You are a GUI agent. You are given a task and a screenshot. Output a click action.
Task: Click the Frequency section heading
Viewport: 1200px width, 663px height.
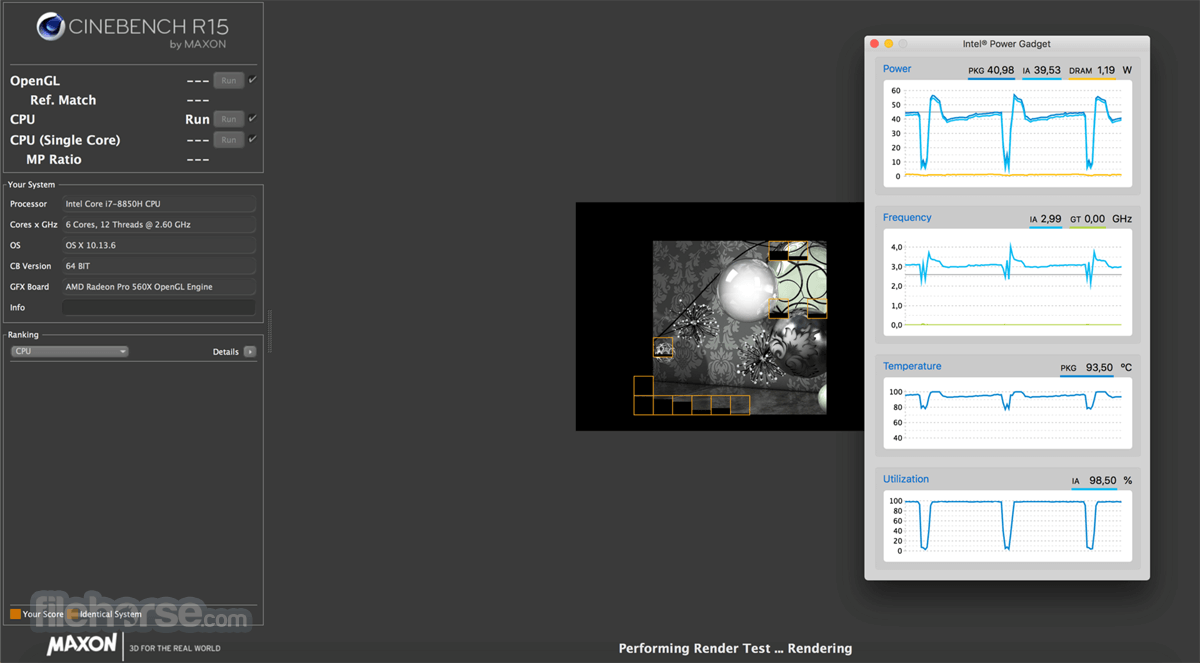[x=907, y=217]
